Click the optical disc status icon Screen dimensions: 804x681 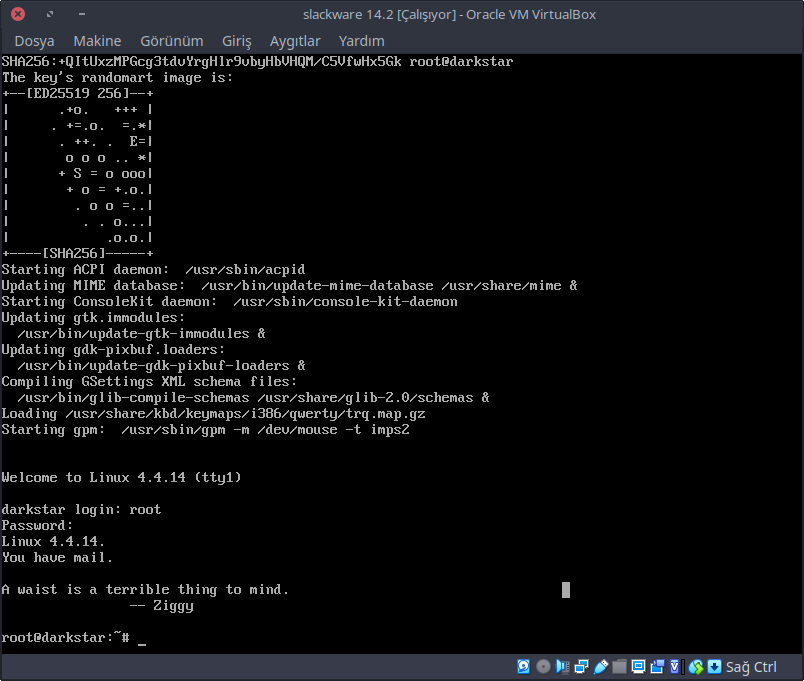point(544,667)
